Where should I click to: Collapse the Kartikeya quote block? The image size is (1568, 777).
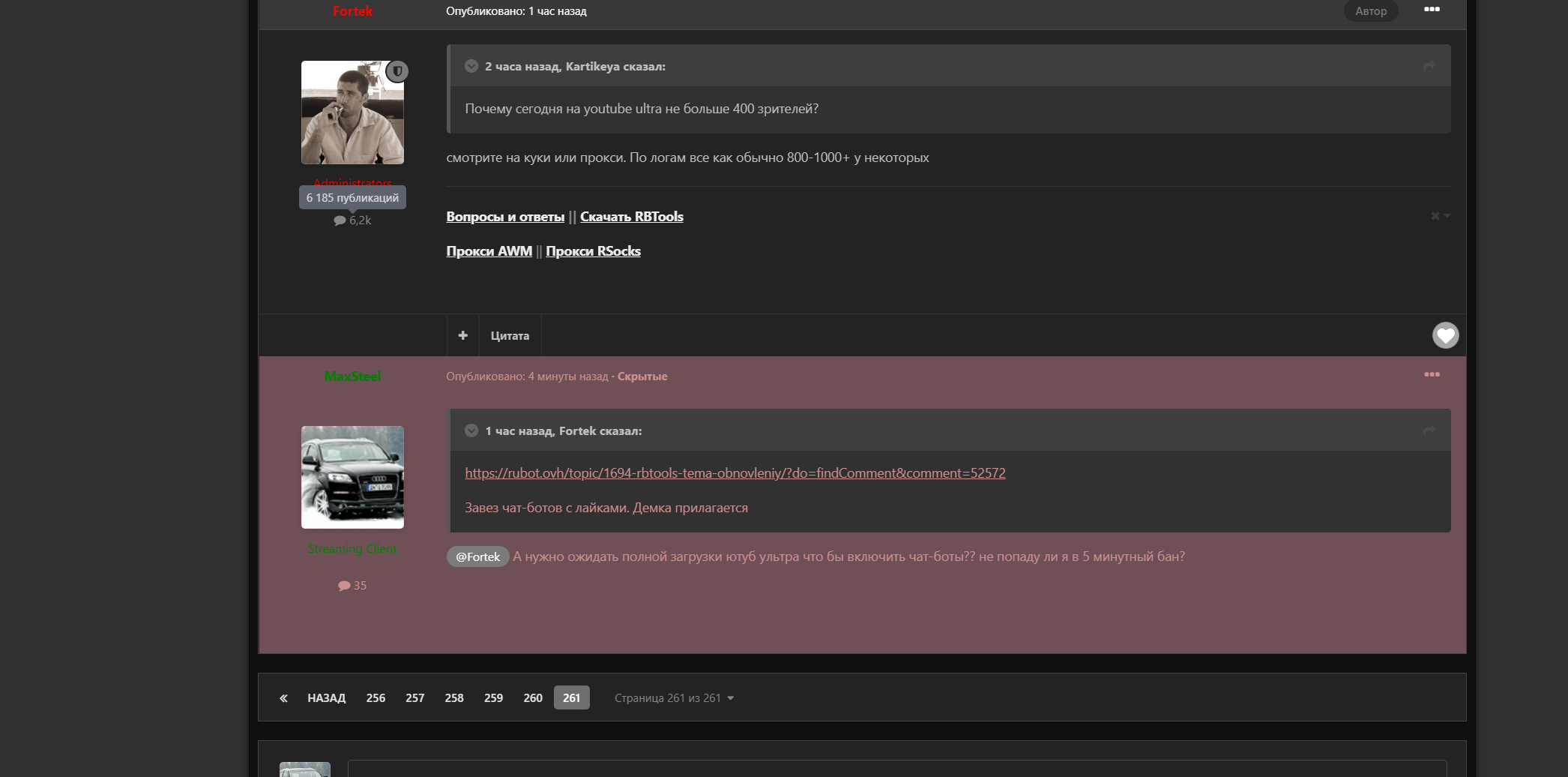click(x=471, y=66)
